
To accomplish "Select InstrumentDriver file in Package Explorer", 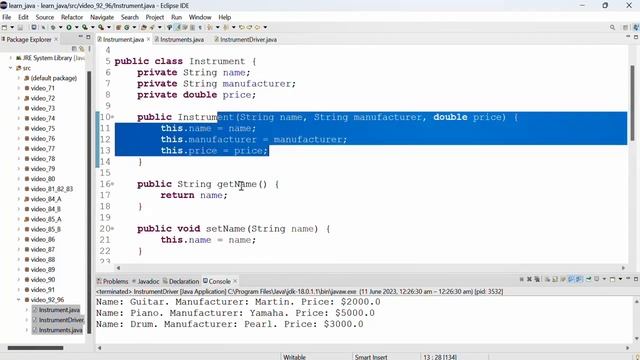I will (x=58, y=320).
